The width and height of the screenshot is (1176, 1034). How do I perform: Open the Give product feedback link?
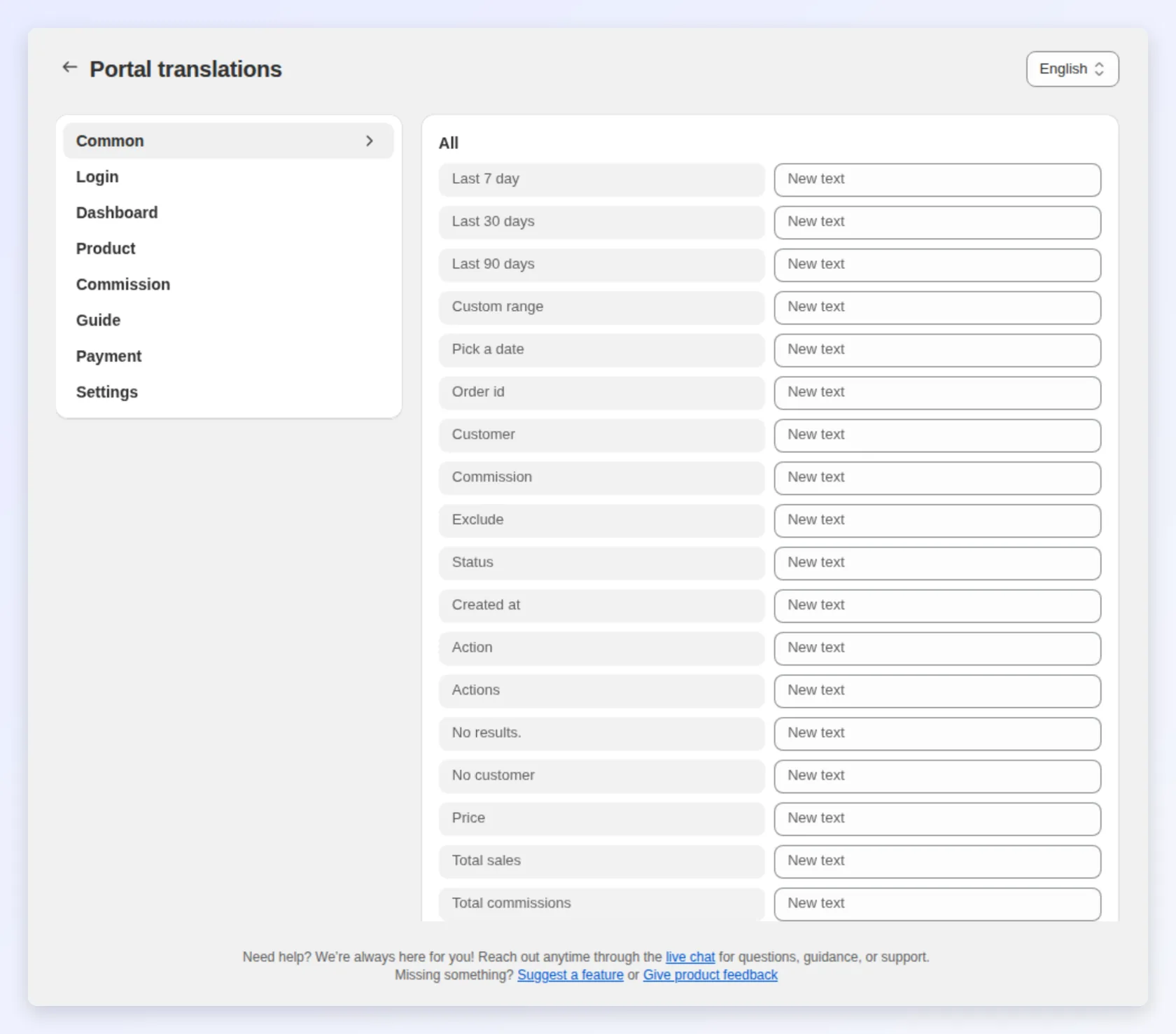tap(710, 974)
